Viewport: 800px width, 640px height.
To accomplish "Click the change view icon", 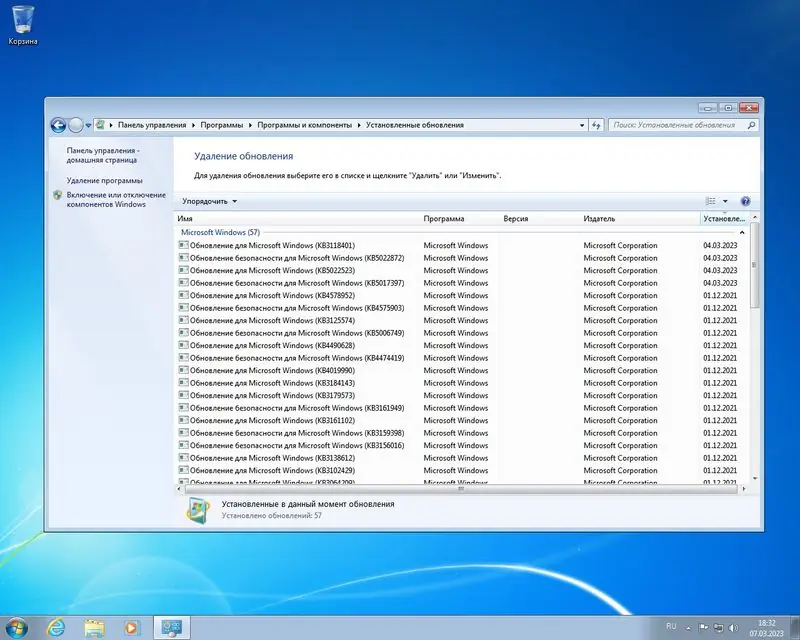I will 711,201.
